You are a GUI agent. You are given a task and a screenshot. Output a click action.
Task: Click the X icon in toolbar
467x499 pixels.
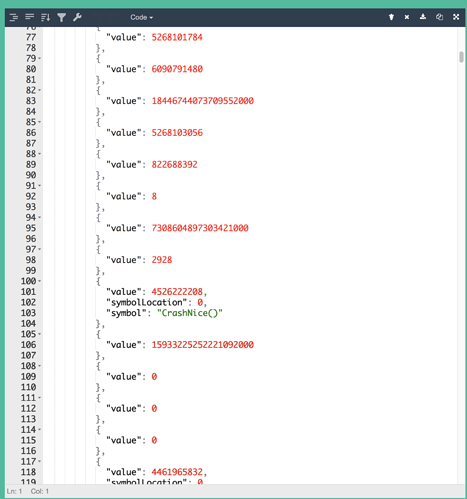point(407,17)
